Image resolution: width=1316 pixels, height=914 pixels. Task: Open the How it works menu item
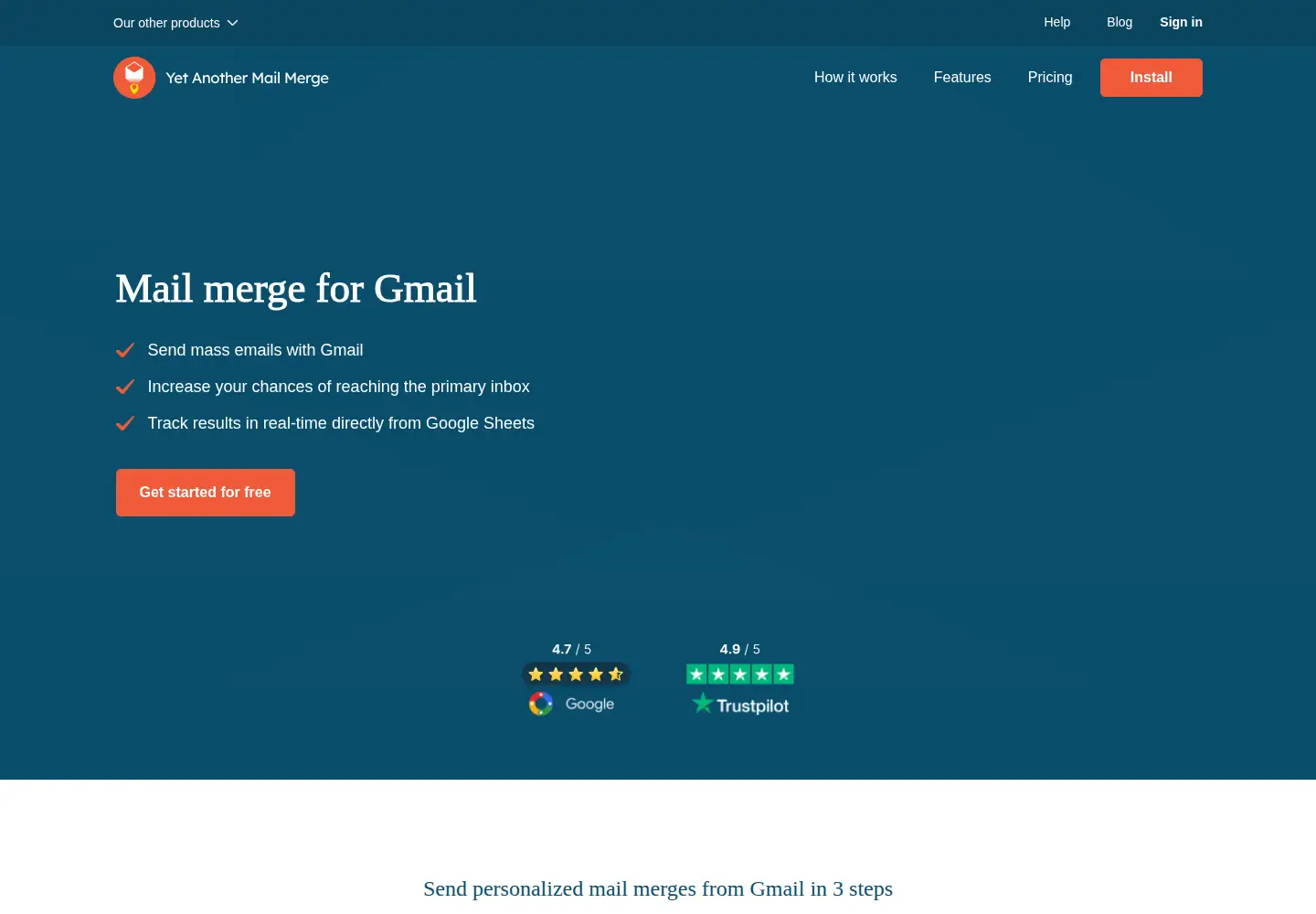coord(855,78)
